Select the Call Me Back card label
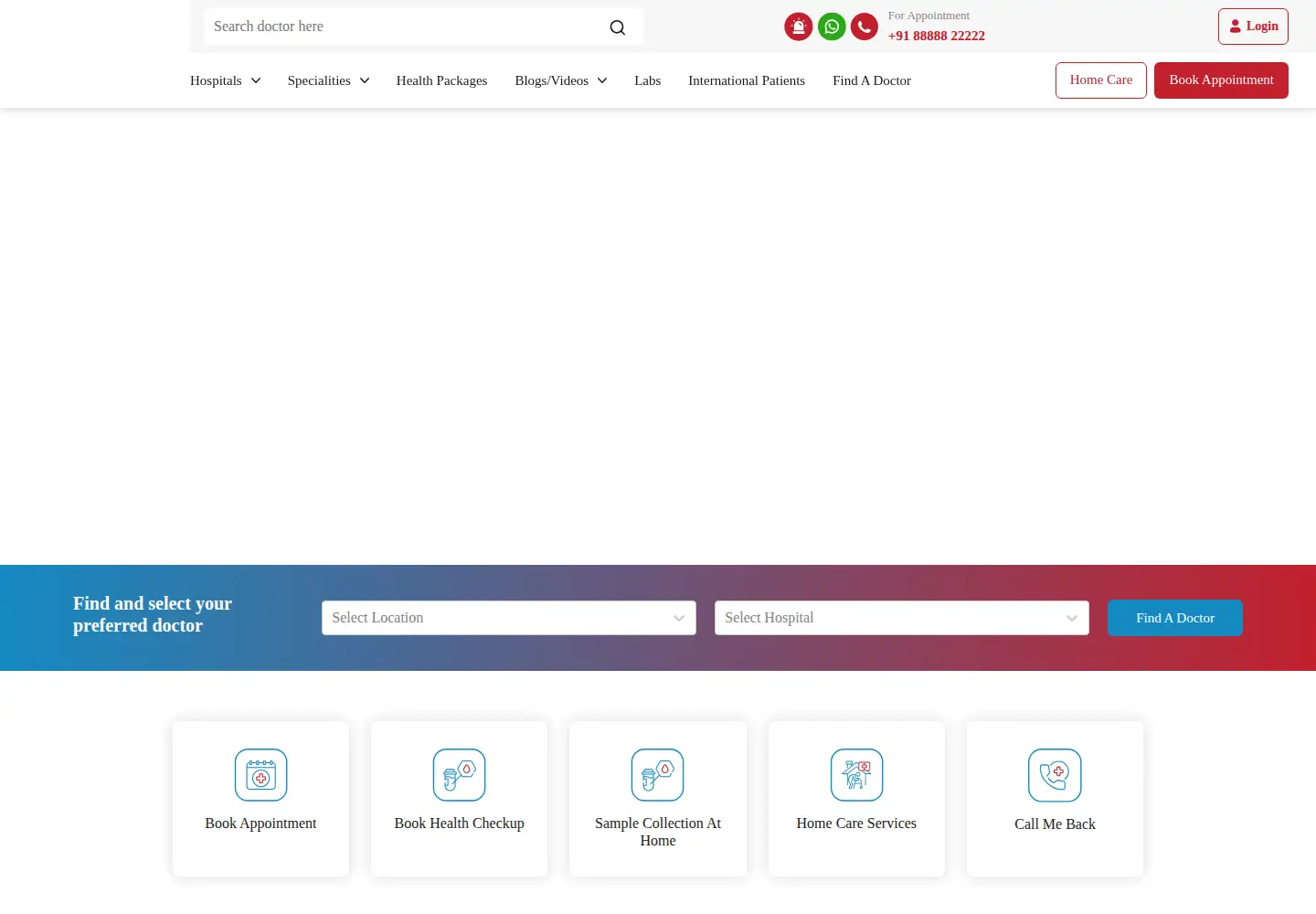This screenshot has height=914, width=1316. (x=1055, y=824)
